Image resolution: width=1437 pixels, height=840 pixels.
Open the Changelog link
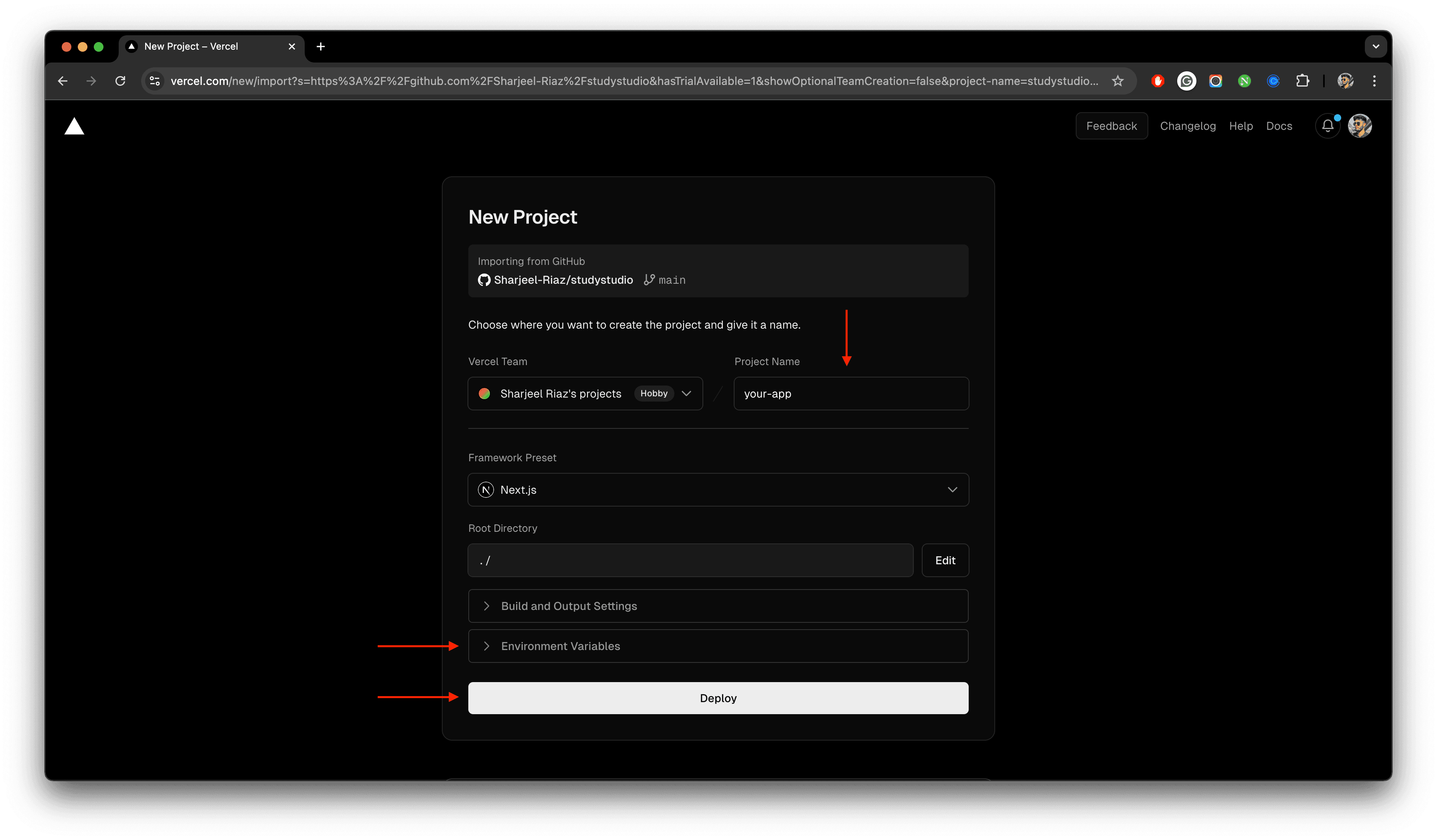(x=1188, y=126)
